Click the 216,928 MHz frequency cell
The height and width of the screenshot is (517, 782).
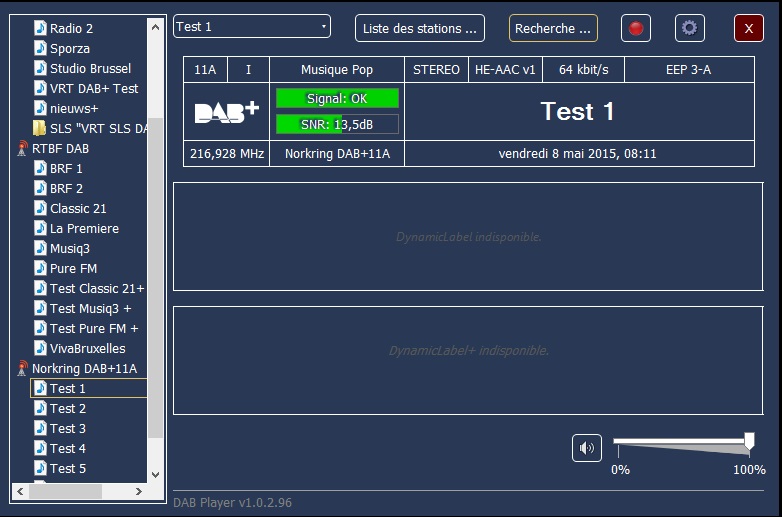point(226,153)
